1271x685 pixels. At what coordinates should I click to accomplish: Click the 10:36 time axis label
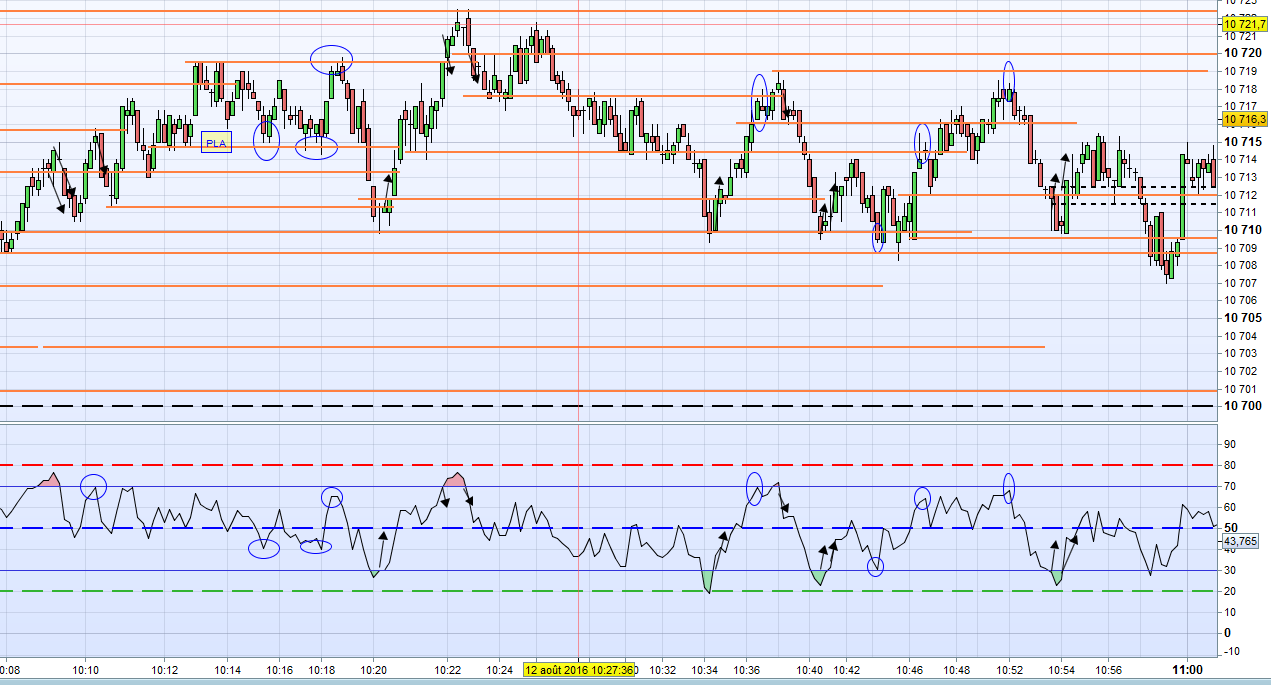click(x=747, y=670)
